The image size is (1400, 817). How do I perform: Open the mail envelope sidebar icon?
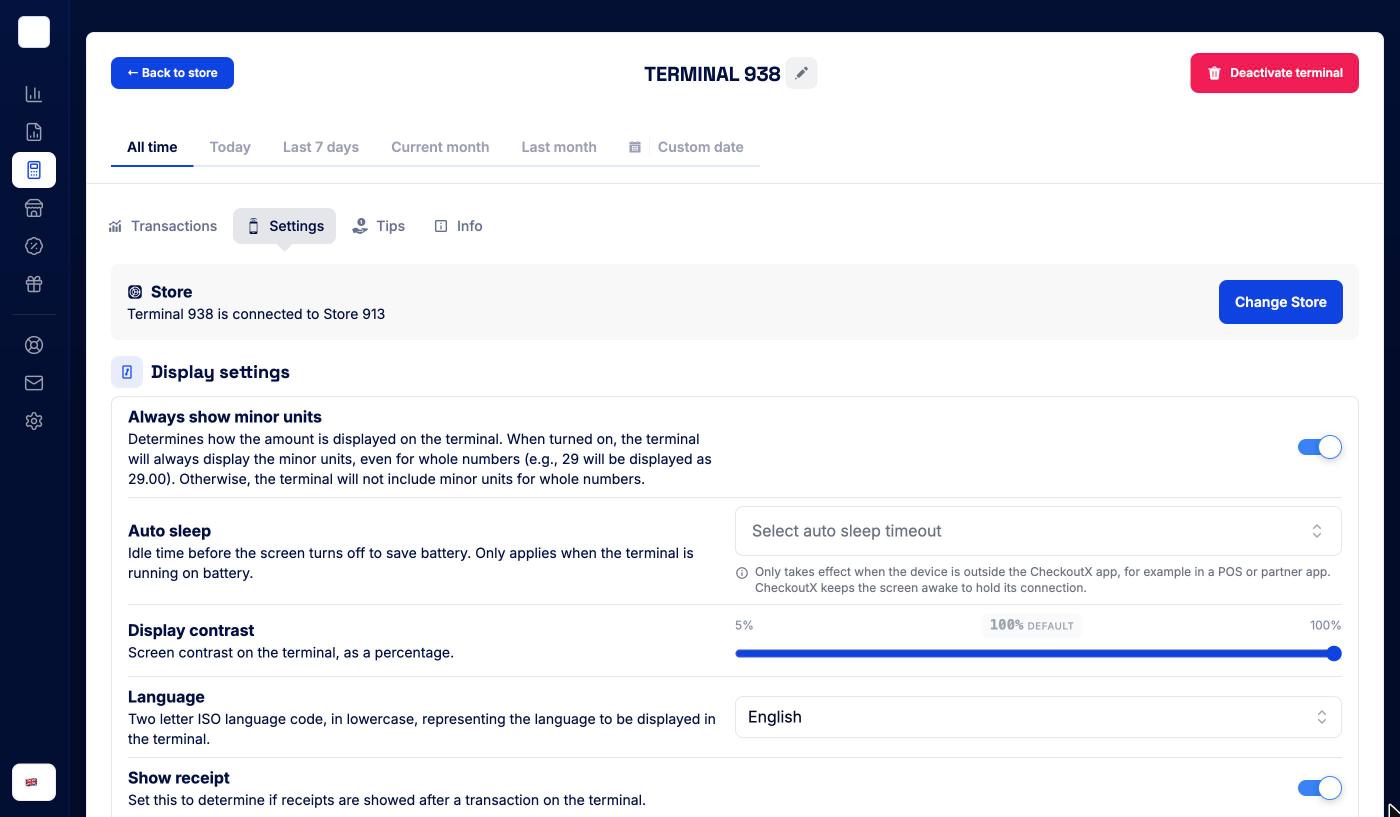pos(34,383)
